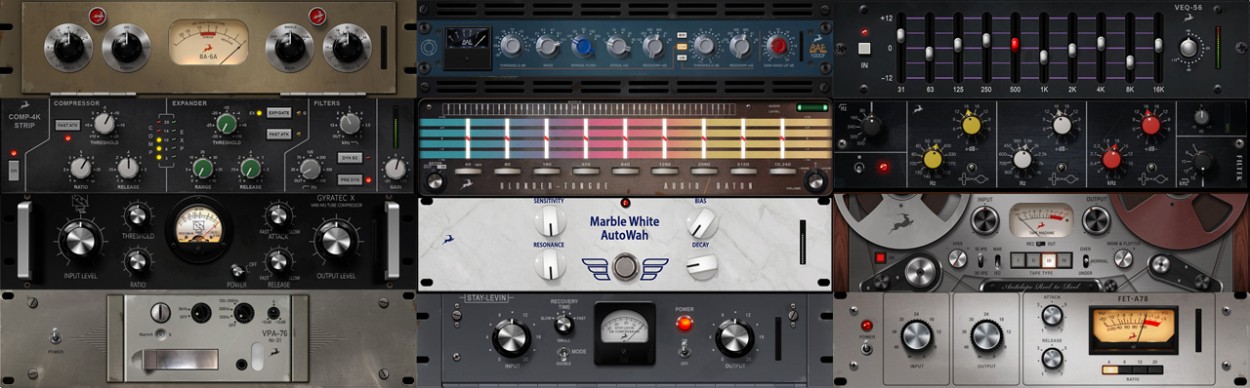The width and height of the screenshot is (1250, 388).
Task: Adjust the COMP-4K Gain knob
Action: click(x=396, y=167)
